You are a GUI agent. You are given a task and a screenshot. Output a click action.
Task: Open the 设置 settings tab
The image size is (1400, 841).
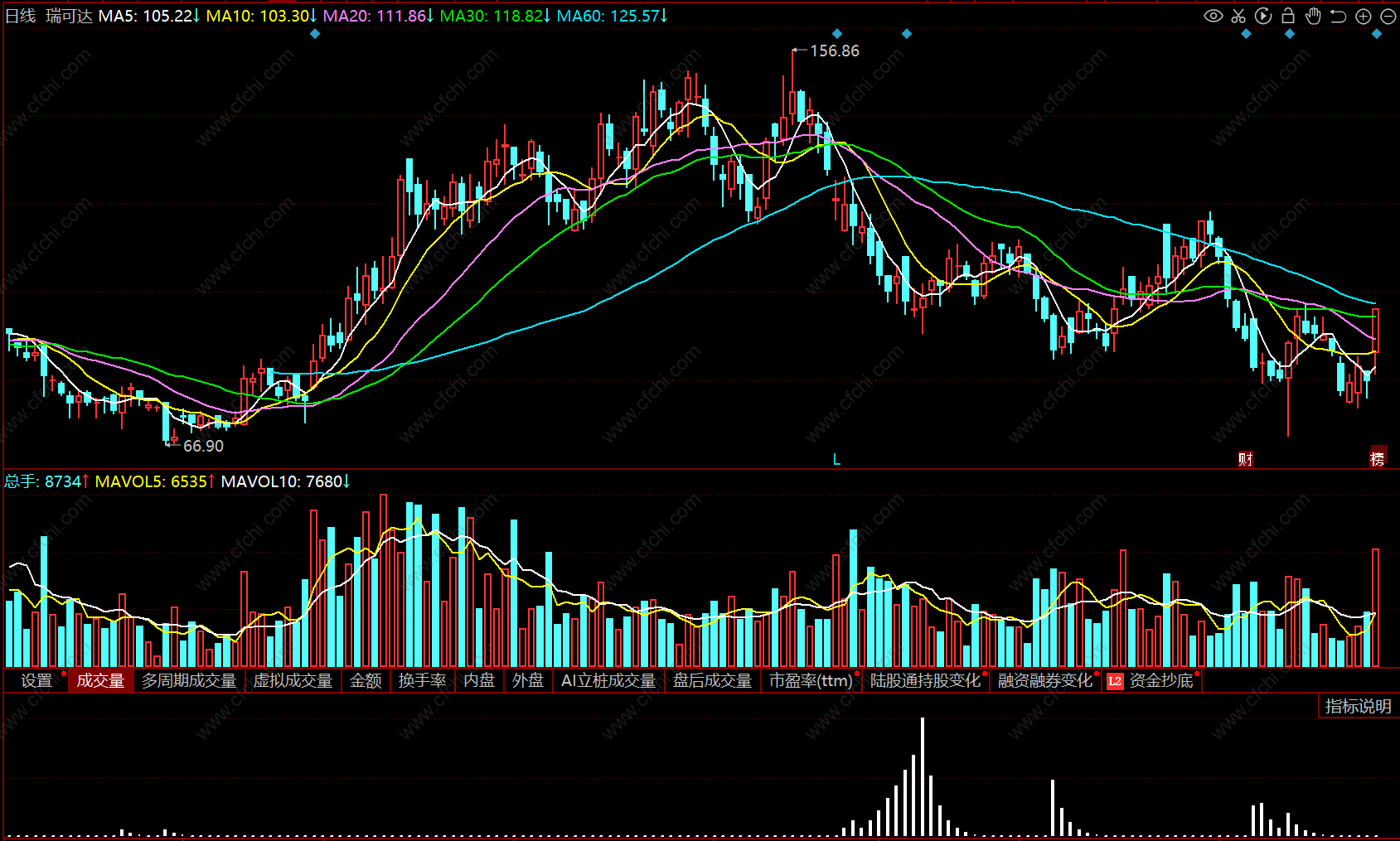pyautogui.click(x=36, y=680)
